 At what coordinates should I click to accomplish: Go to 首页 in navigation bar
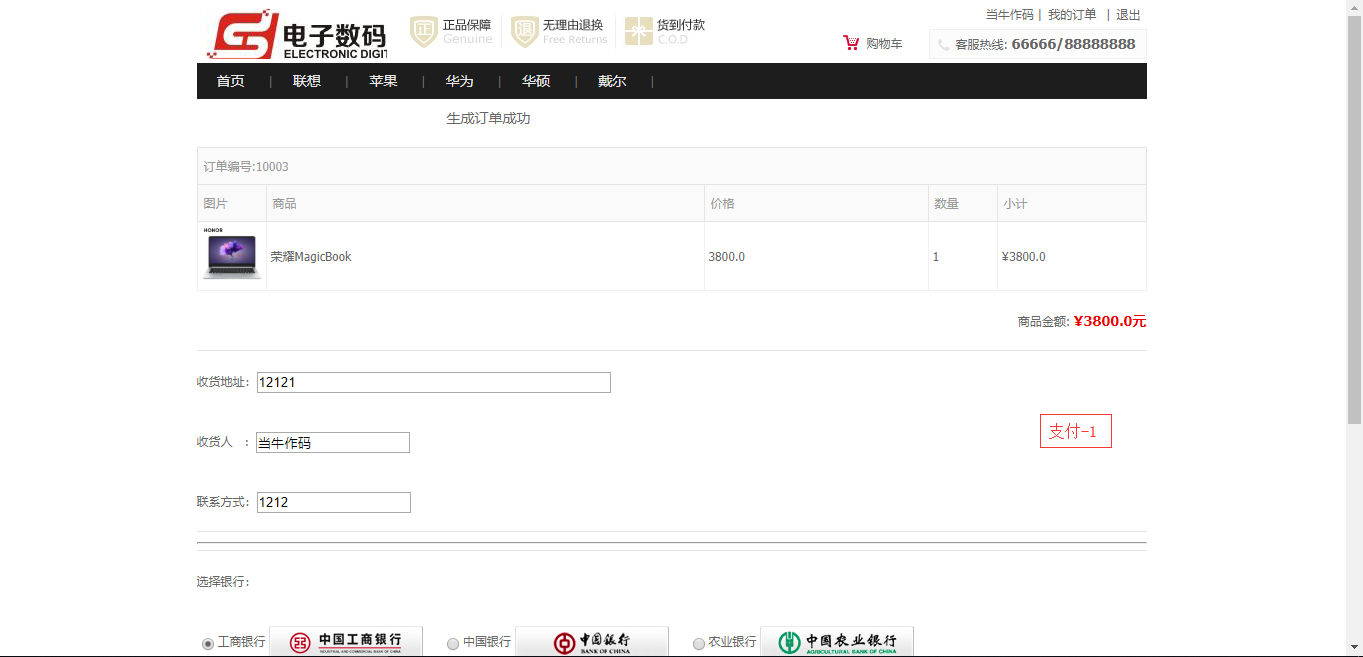click(x=231, y=81)
